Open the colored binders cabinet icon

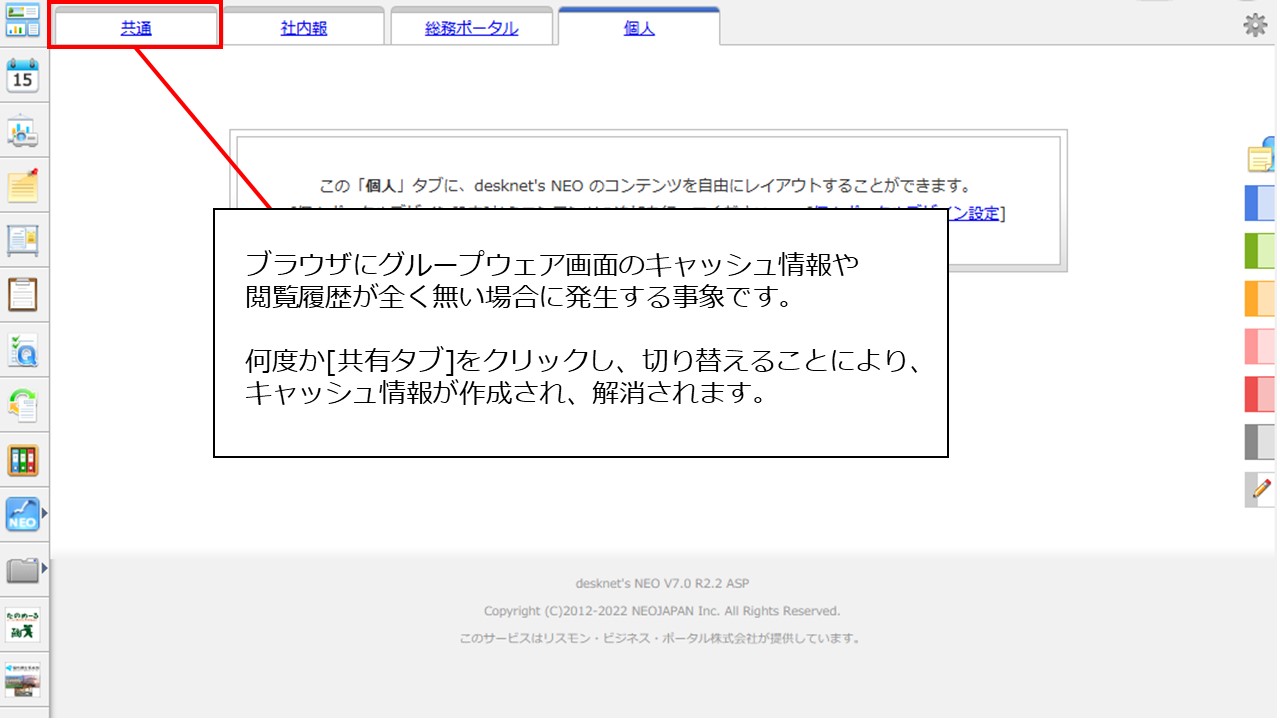point(22,460)
